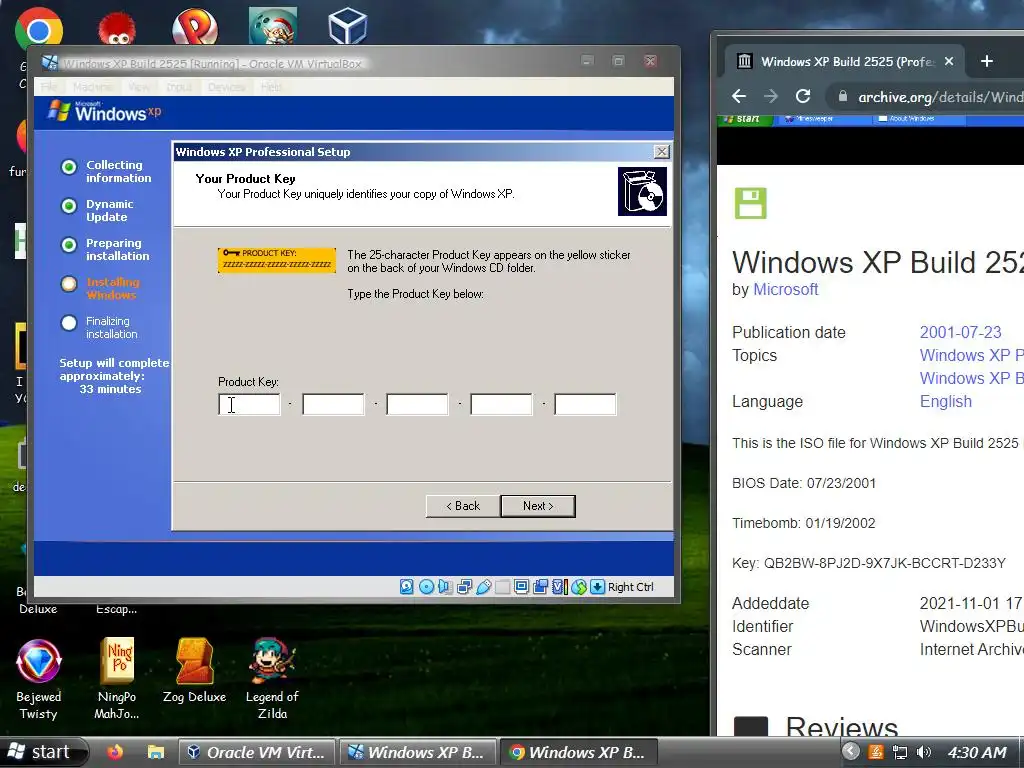Open the red fuzzy creature game desktop icon
The image size is (1024, 768).
117,29
